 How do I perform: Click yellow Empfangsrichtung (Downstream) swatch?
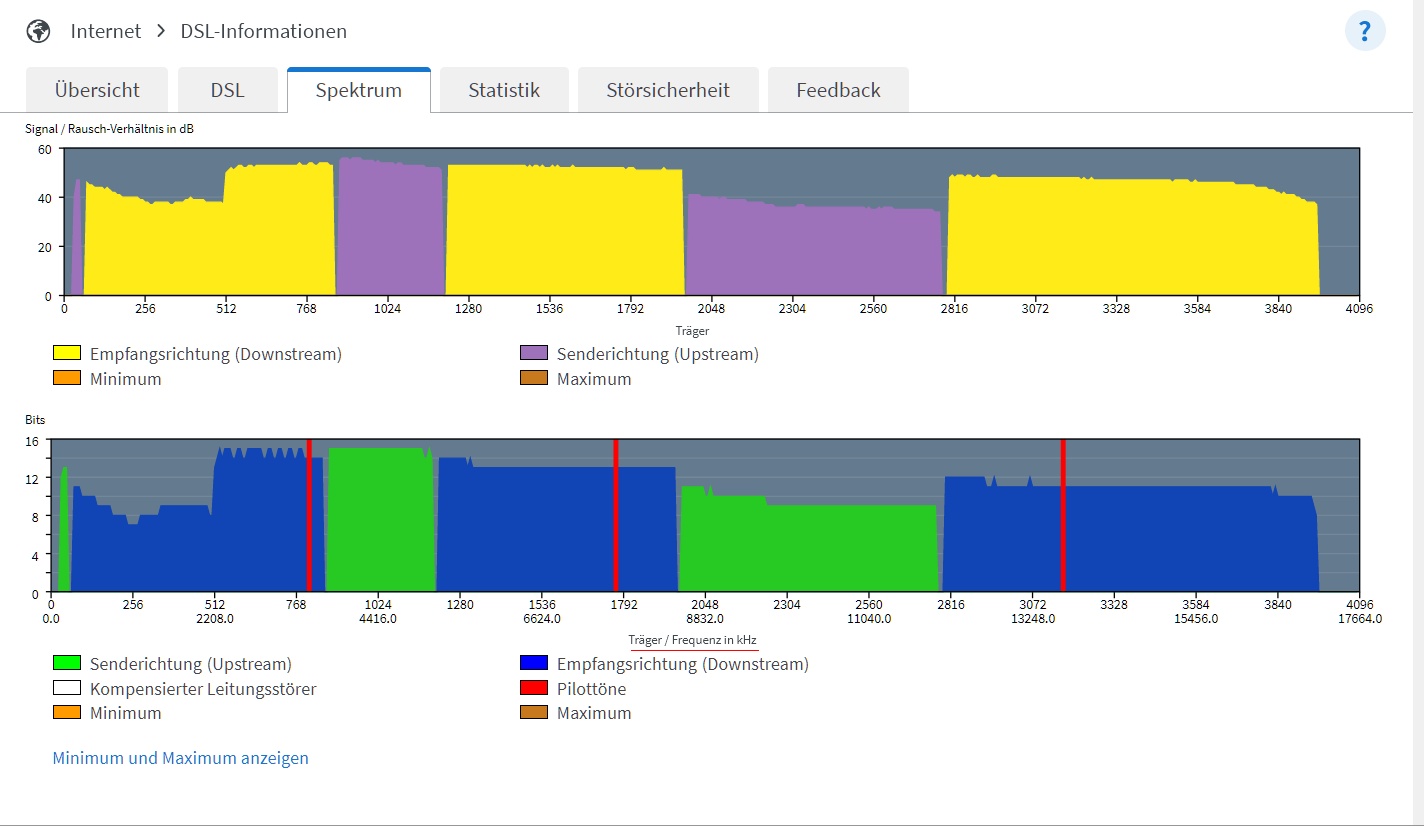tap(67, 354)
